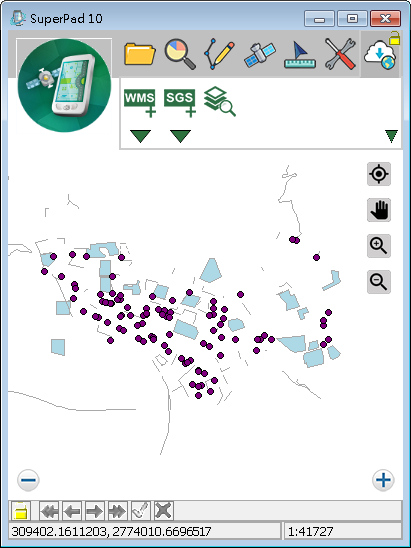Choose the pencil edit vertices tool
This screenshot has height=548, width=411.
(219, 53)
